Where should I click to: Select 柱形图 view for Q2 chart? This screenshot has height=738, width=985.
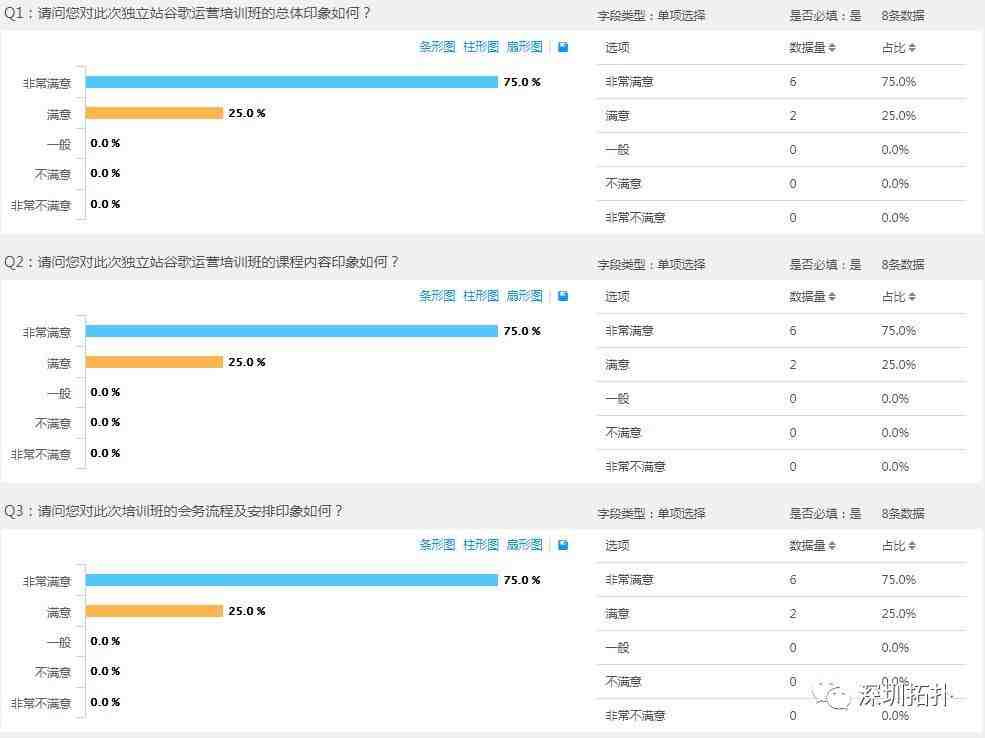(481, 296)
